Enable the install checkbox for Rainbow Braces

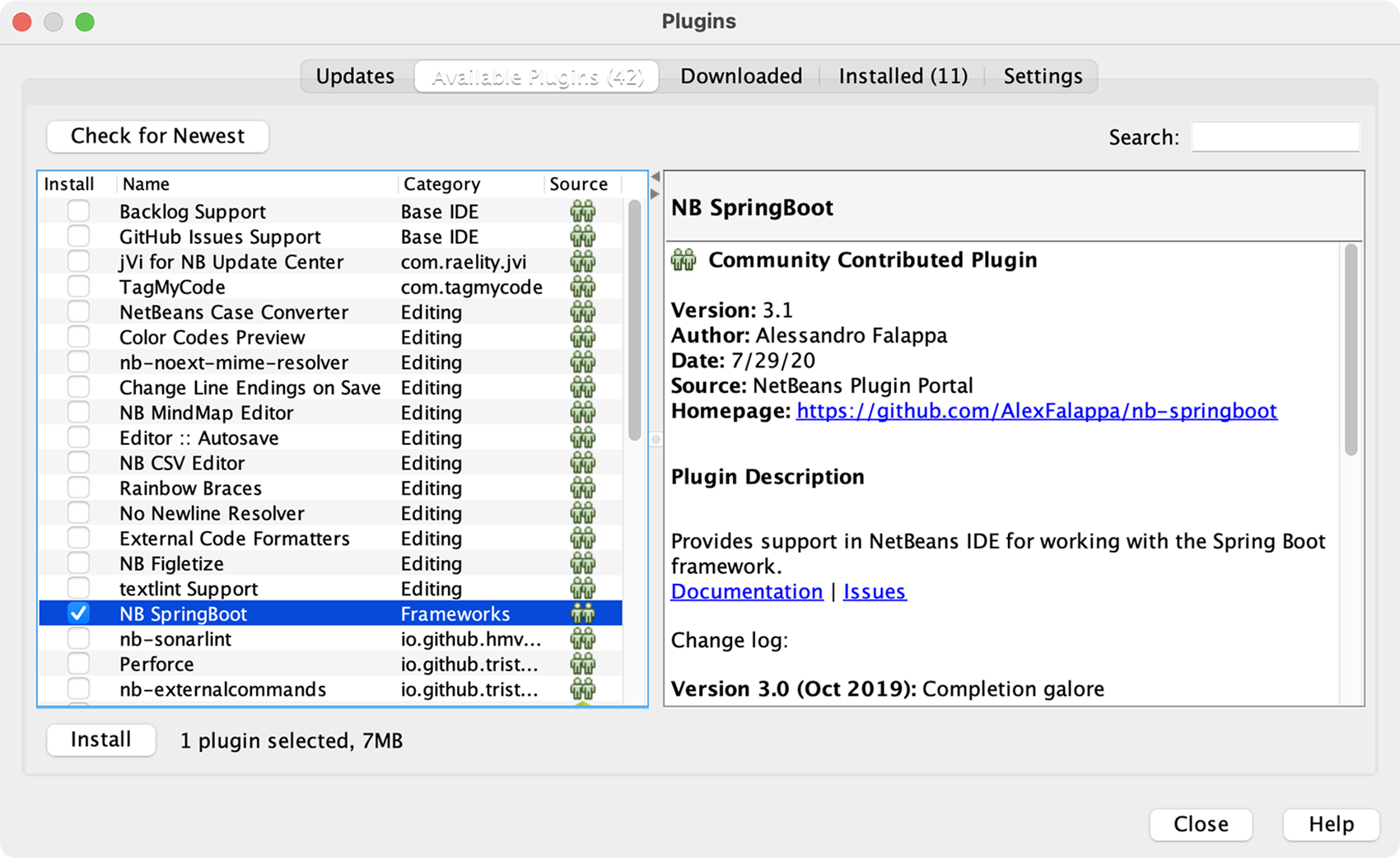pos(78,488)
